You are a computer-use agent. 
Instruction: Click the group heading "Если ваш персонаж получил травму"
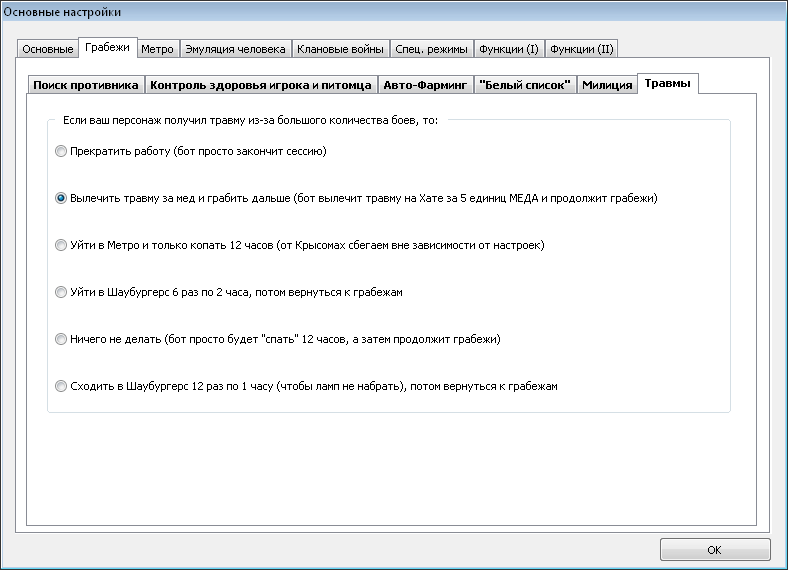[x=250, y=121]
